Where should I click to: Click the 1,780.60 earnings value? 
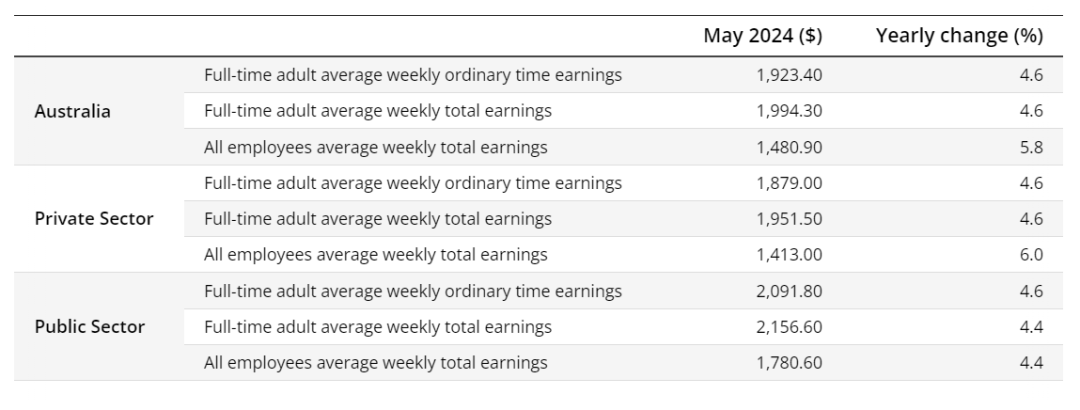pos(790,363)
